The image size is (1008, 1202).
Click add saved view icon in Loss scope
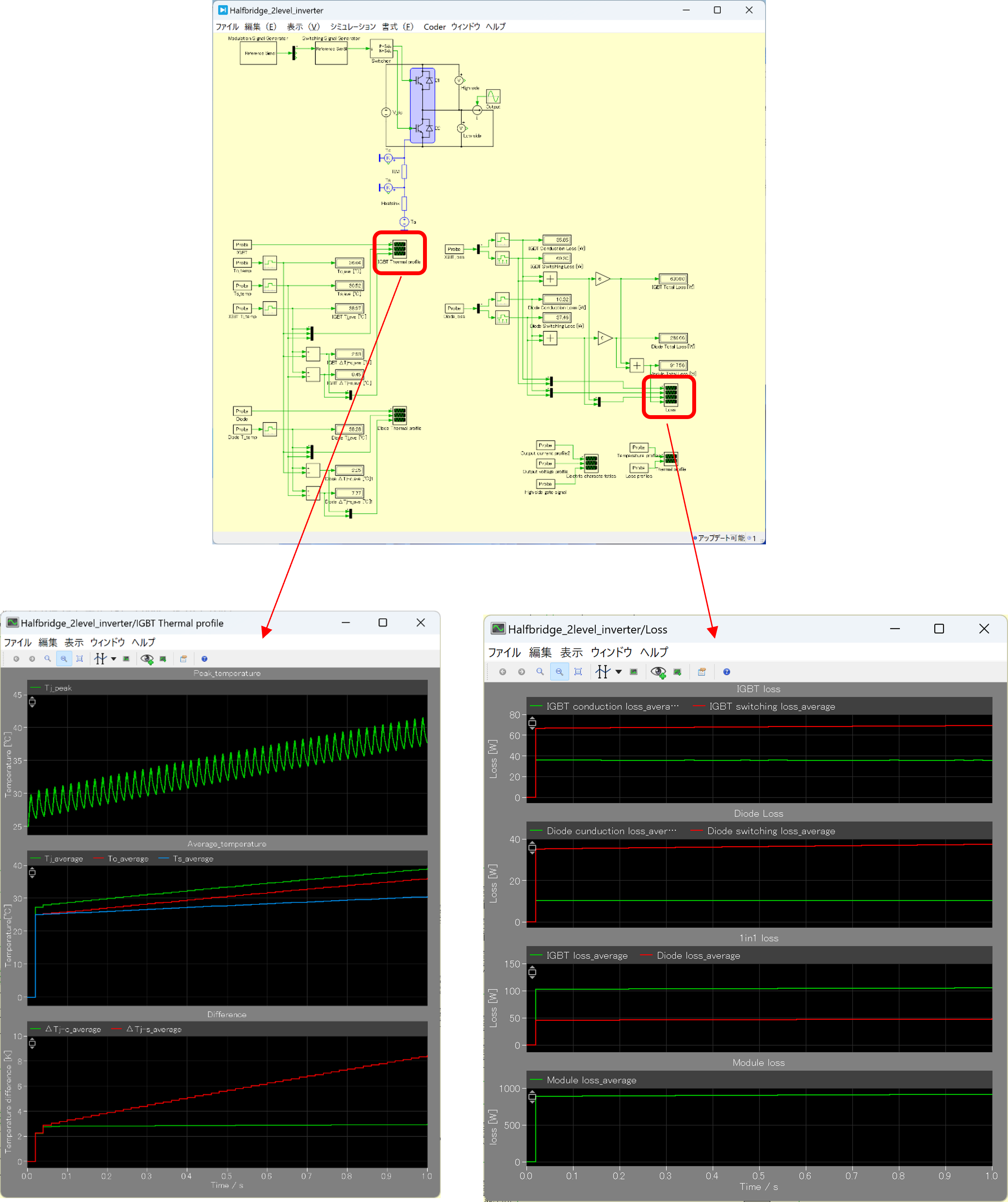point(678,671)
